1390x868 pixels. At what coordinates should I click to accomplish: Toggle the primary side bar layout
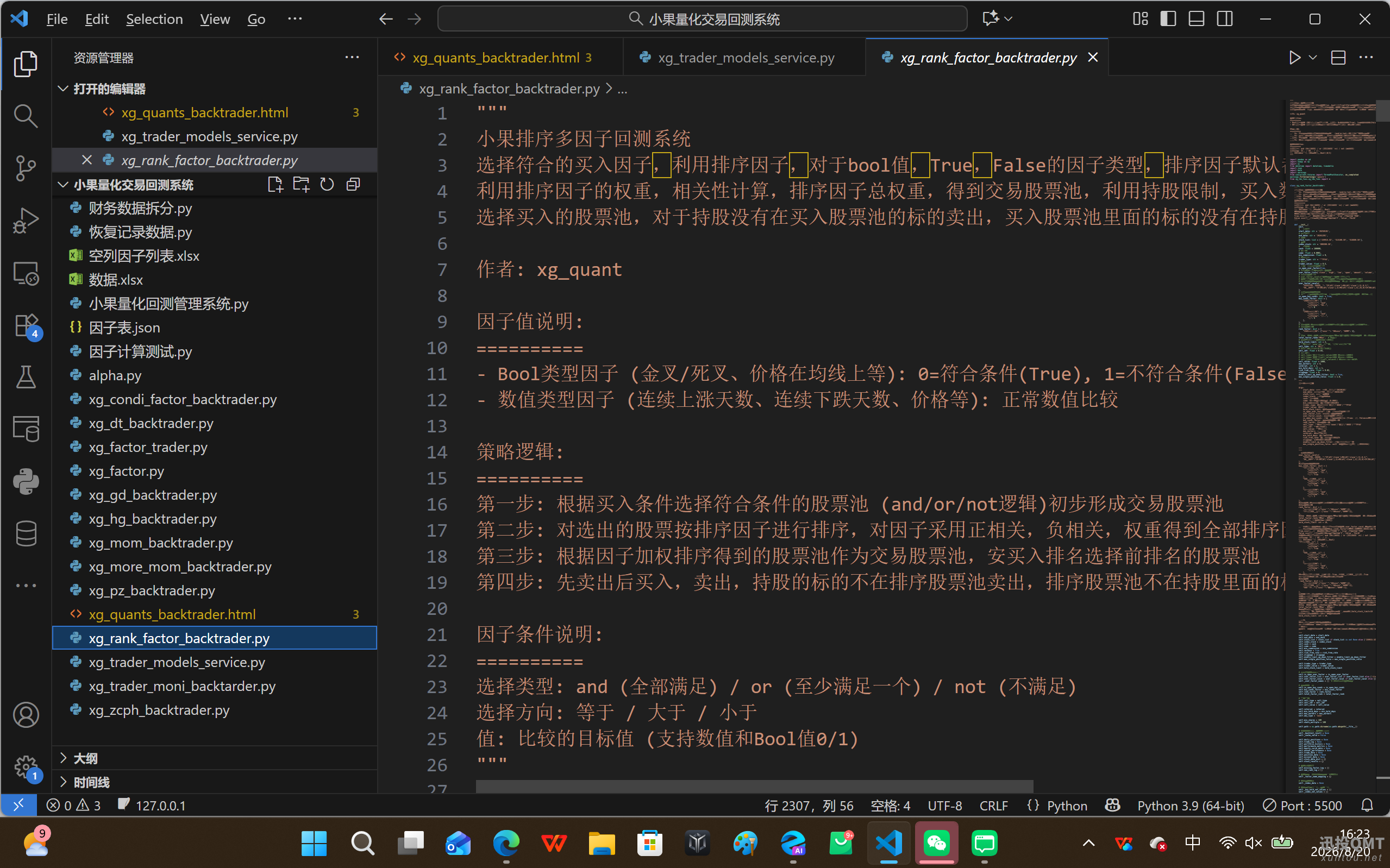tap(1168, 19)
